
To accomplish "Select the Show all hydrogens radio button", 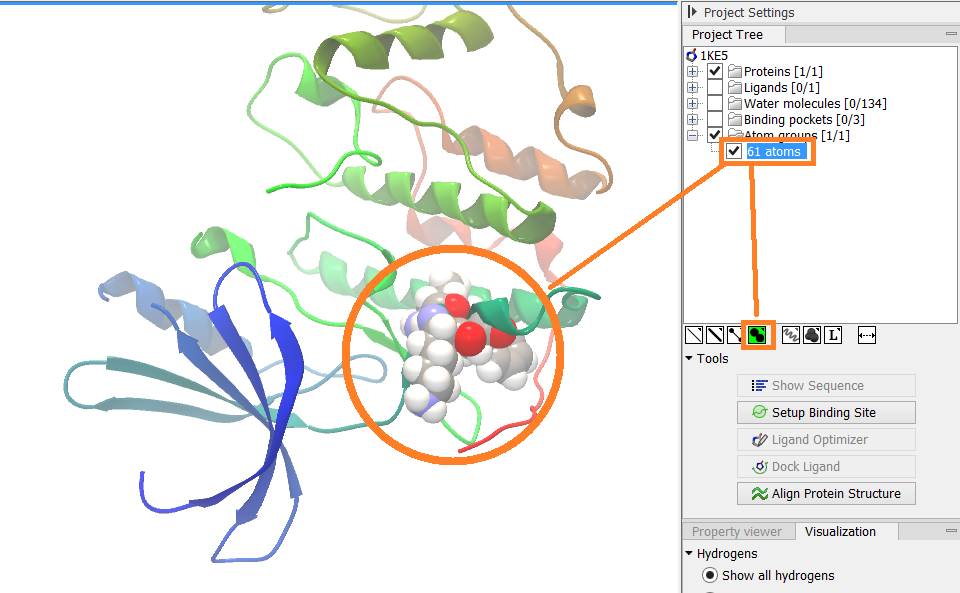I will pyautogui.click(x=710, y=575).
